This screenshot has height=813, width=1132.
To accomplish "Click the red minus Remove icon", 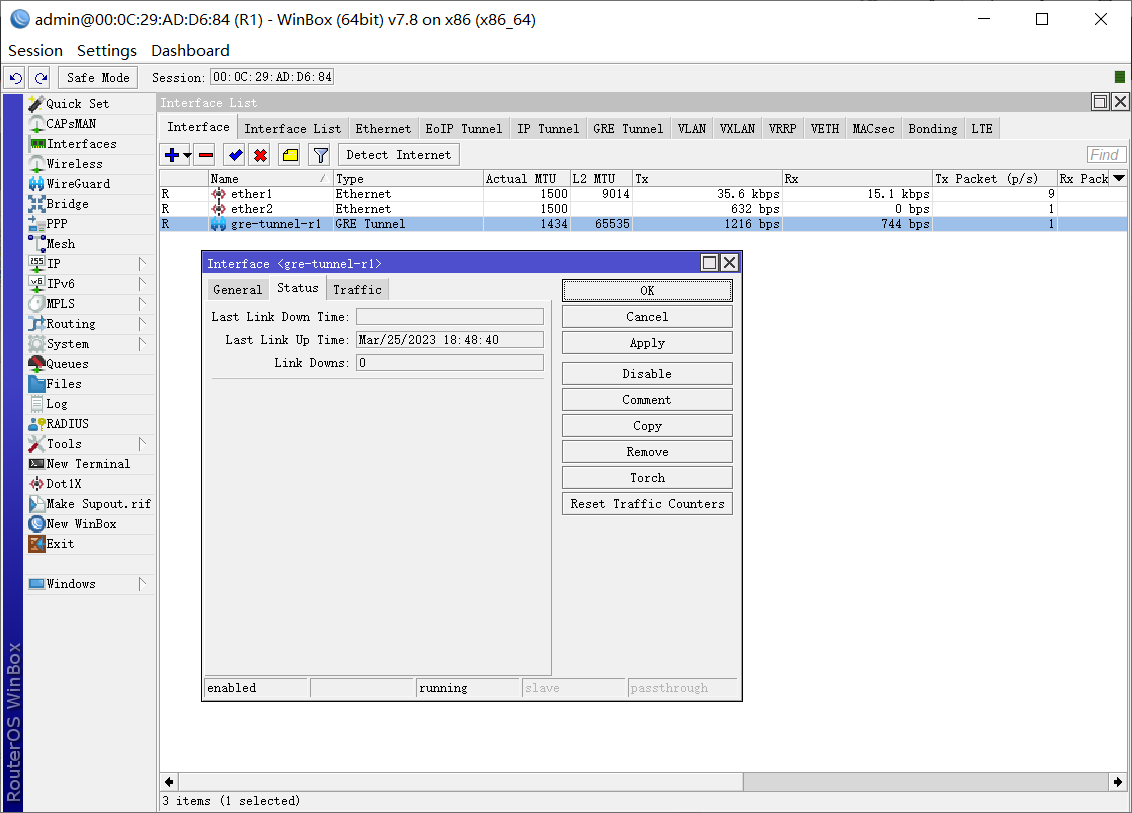I will tap(206, 155).
